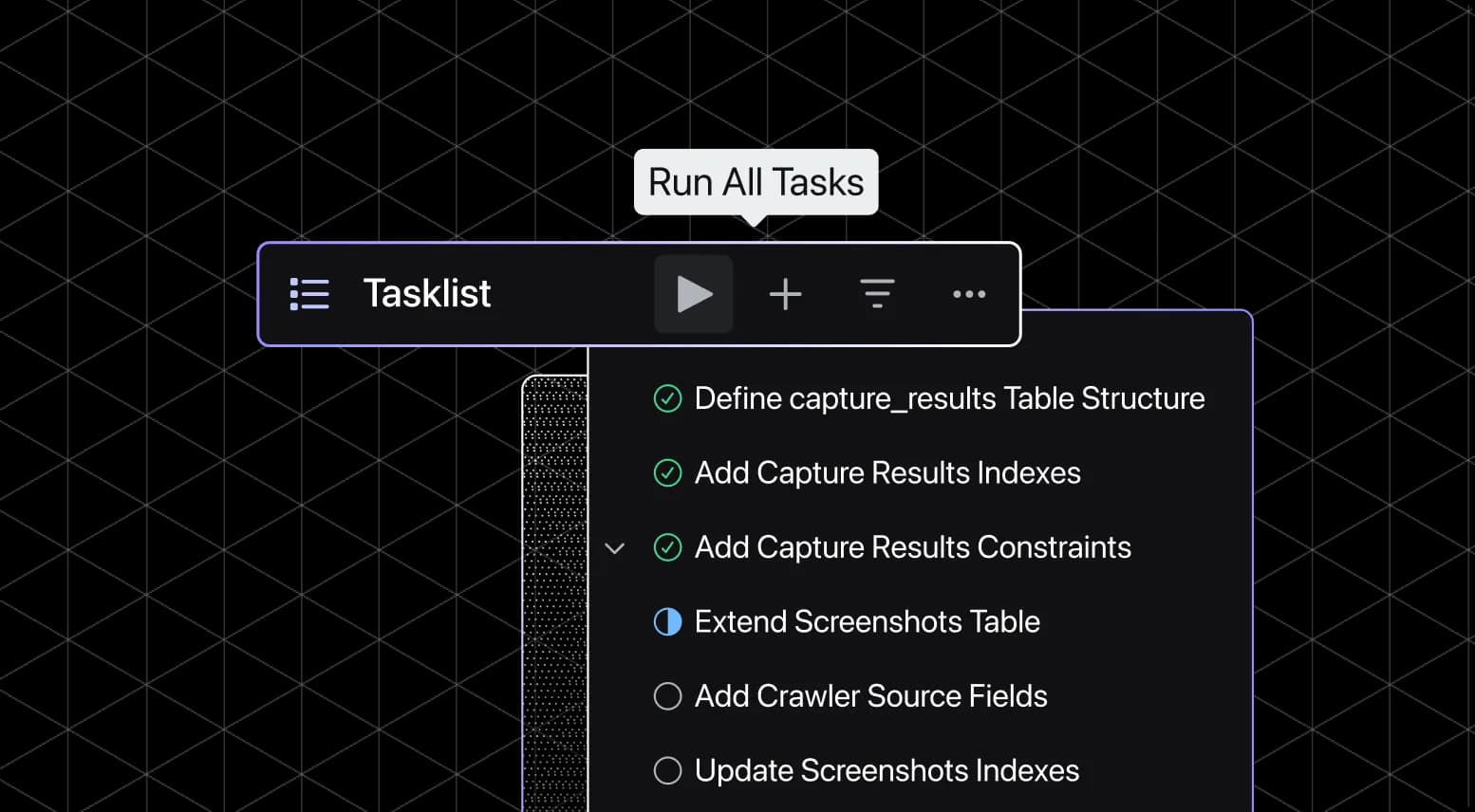This screenshot has width=1475, height=812.
Task: Open the three-dot more options menu
Action: 968,294
